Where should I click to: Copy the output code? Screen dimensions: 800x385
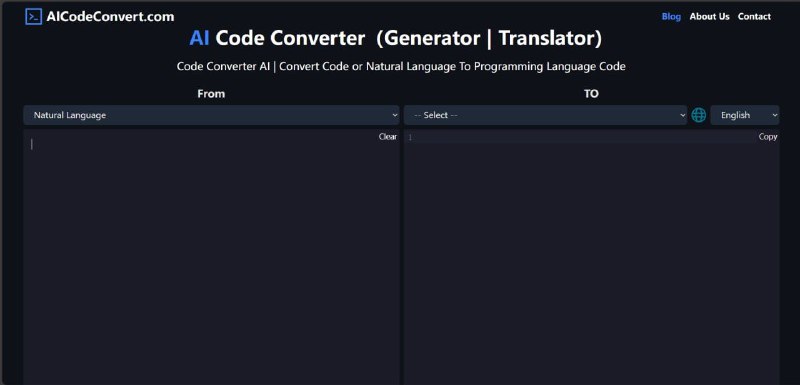pos(768,137)
